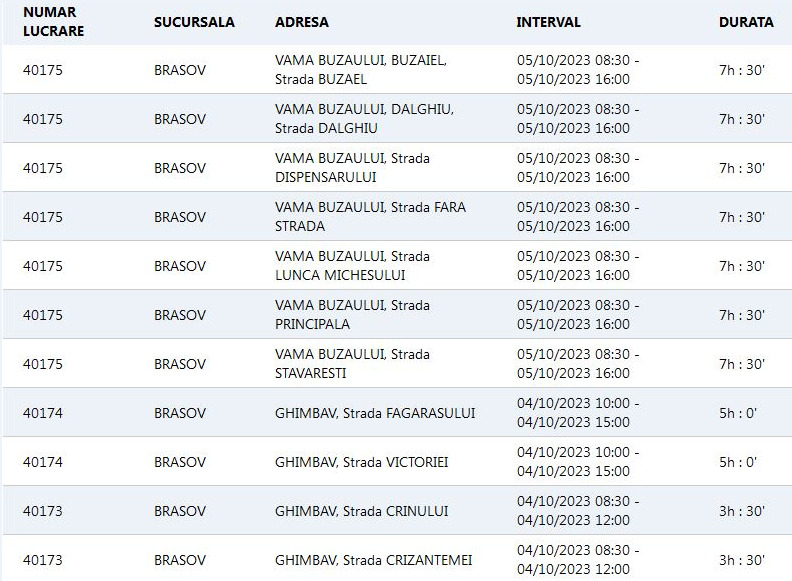This screenshot has width=792, height=581.
Task: Select the Strada STAVARESTI address cell
Action: tap(352, 364)
